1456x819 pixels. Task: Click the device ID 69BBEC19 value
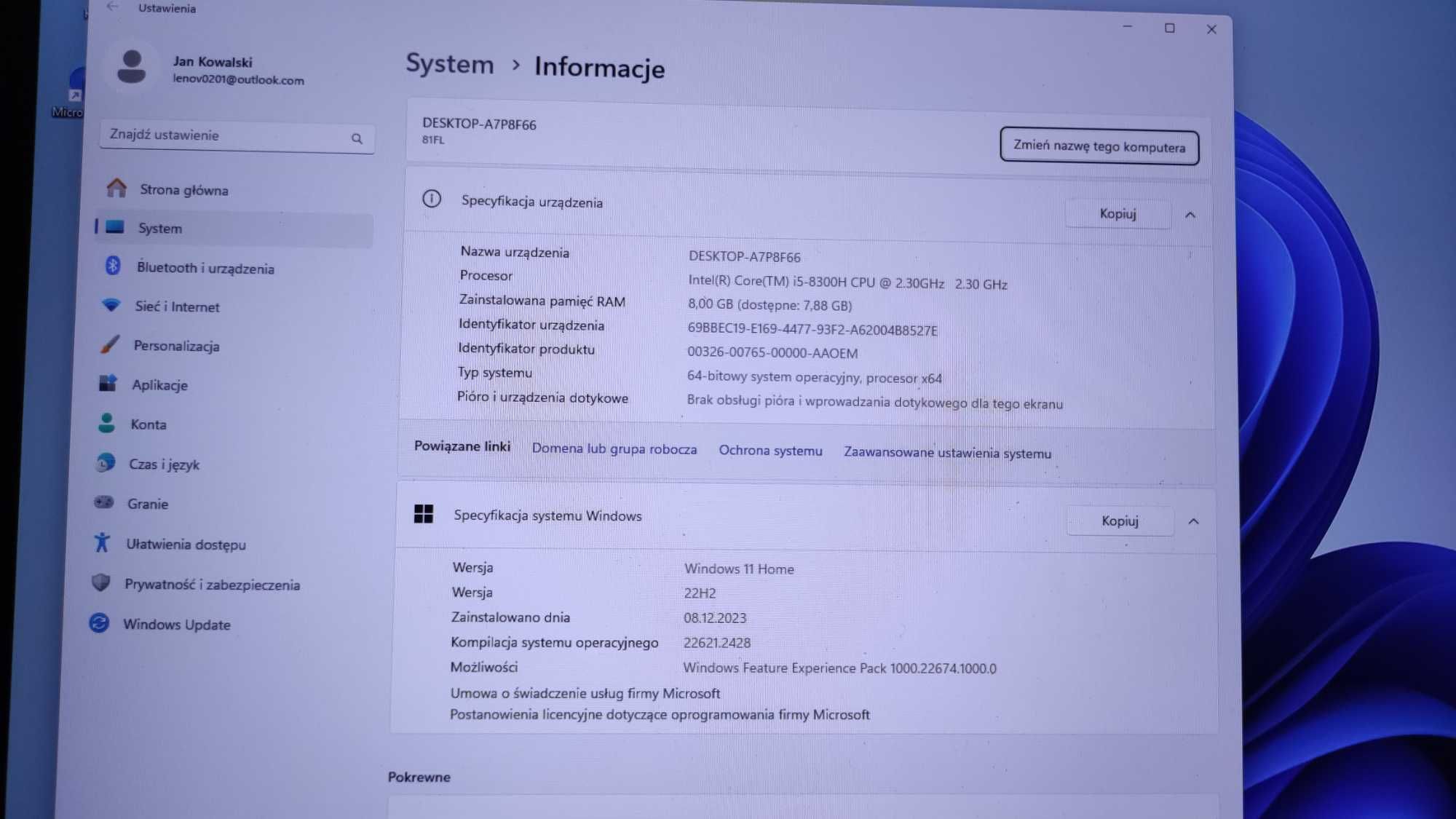tap(812, 330)
